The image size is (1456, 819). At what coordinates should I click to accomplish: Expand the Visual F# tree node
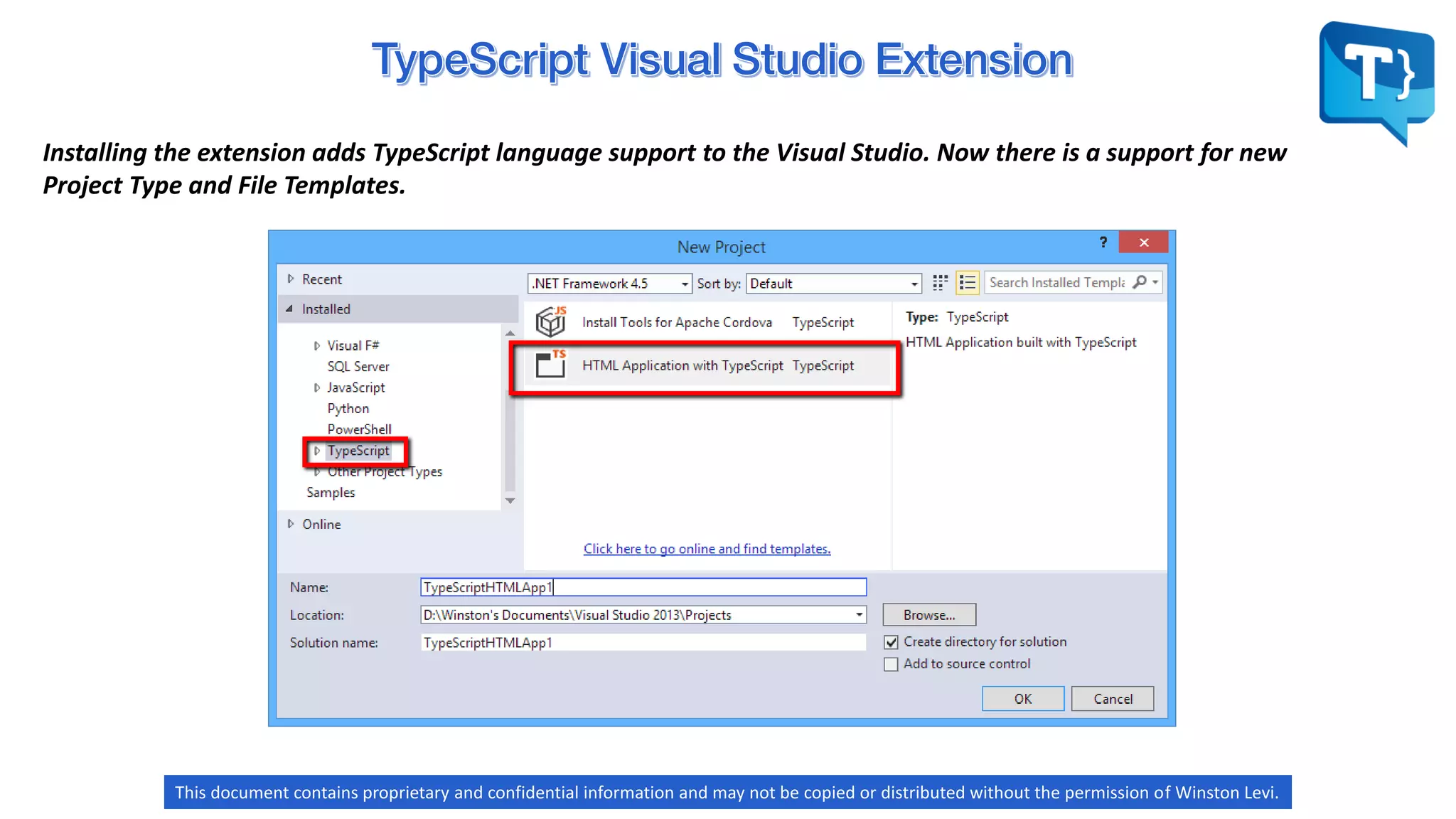coord(317,346)
